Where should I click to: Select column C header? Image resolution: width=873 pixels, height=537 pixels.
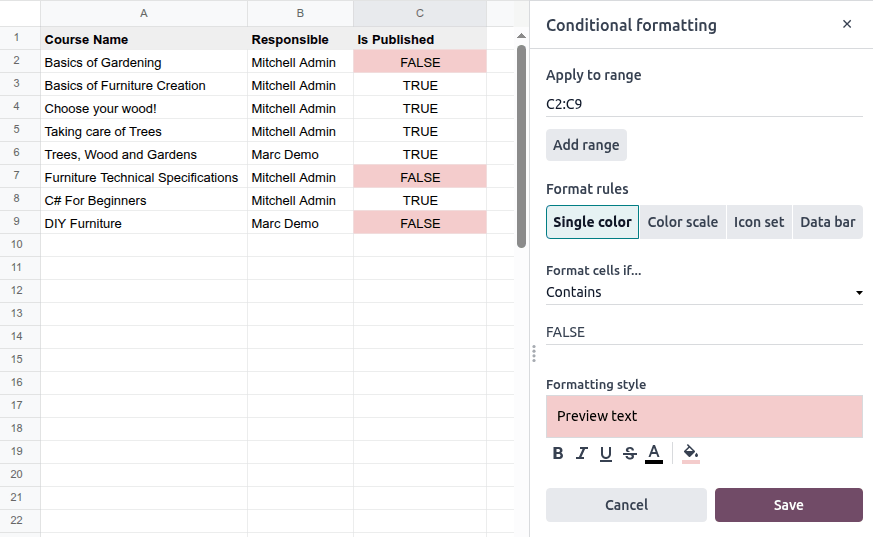[x=420, y=13]
